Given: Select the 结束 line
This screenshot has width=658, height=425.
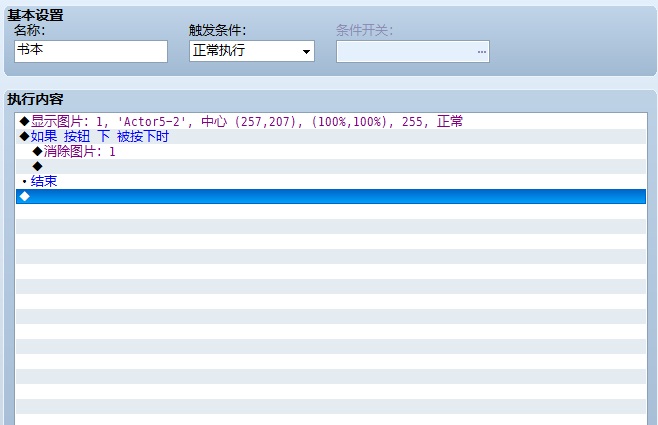Looking at the screenshot, I should coord(331,181).
